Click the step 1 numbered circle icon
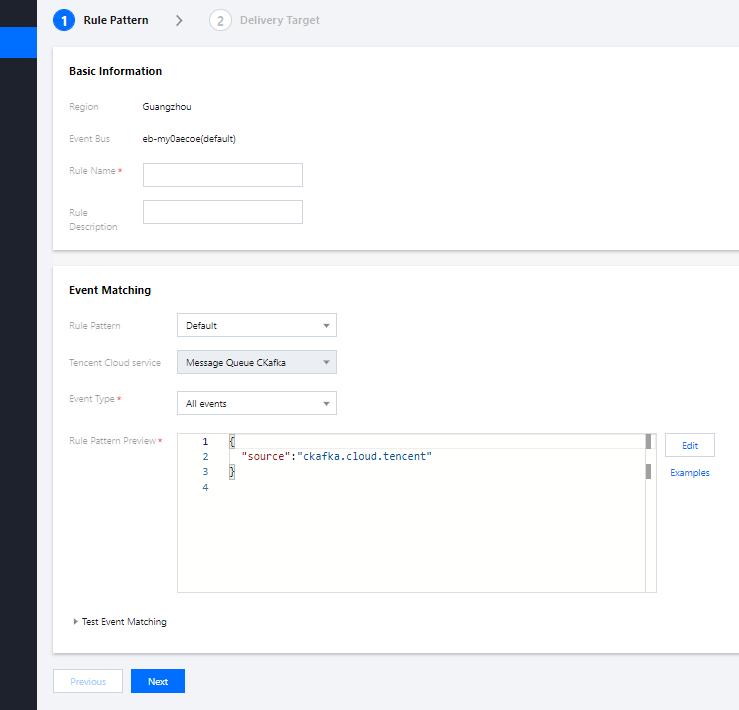 coord(64,20)
